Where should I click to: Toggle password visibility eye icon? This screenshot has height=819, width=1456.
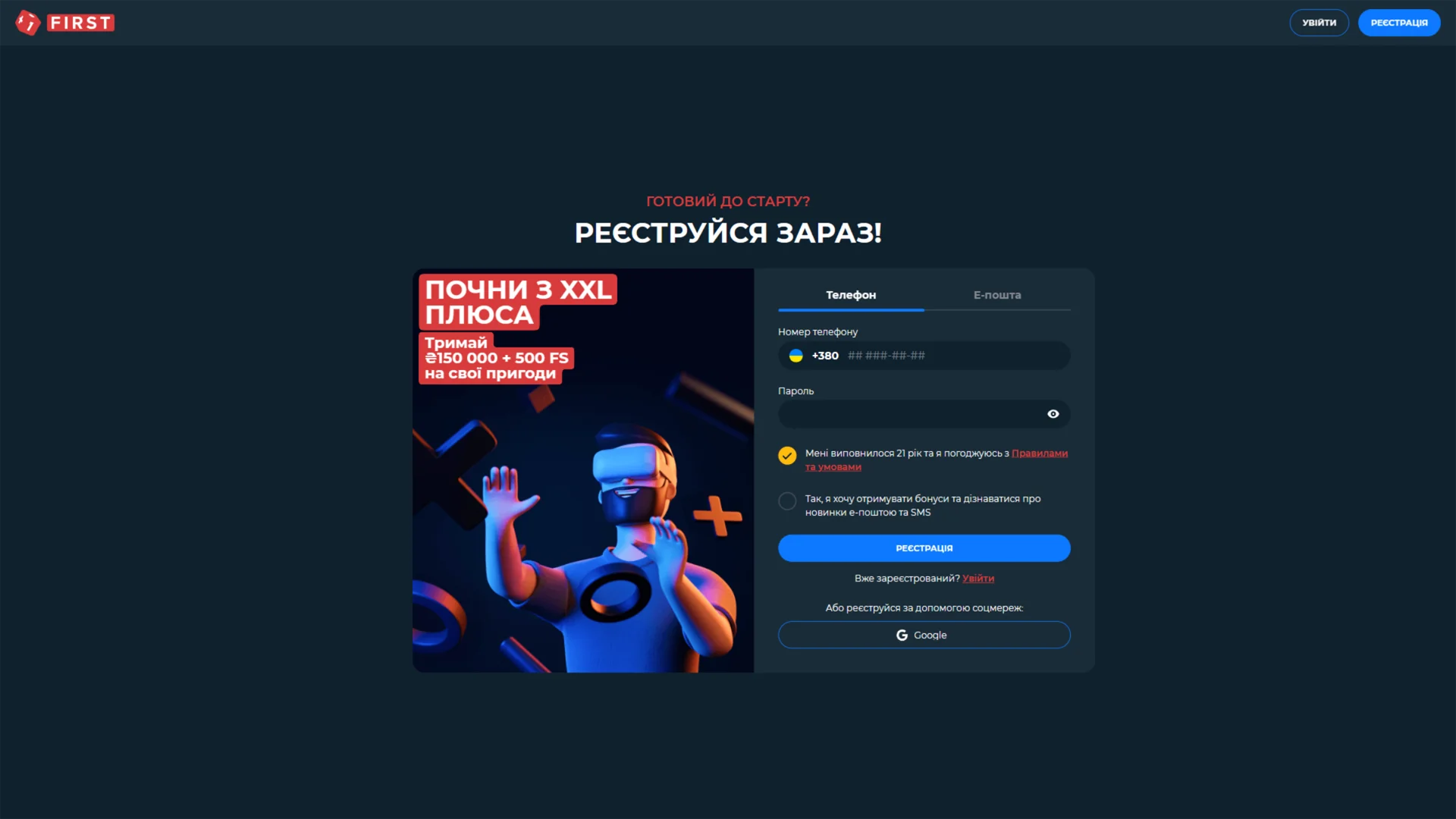click(x=1053, y=414)
